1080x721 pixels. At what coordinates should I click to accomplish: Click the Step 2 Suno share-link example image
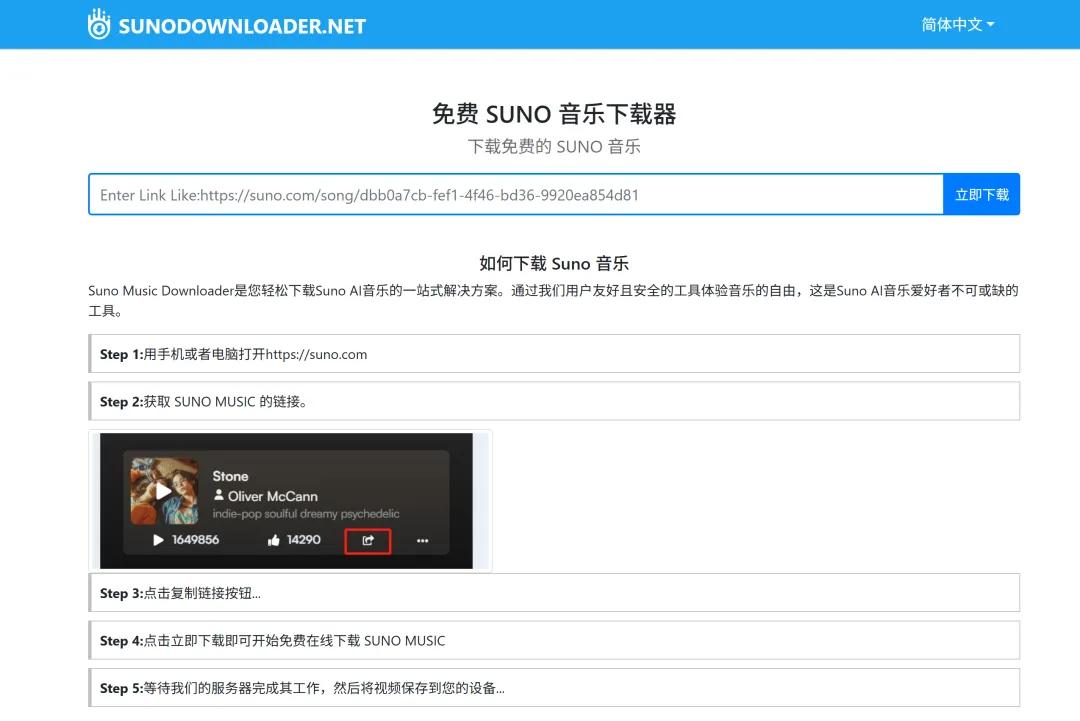290,501
